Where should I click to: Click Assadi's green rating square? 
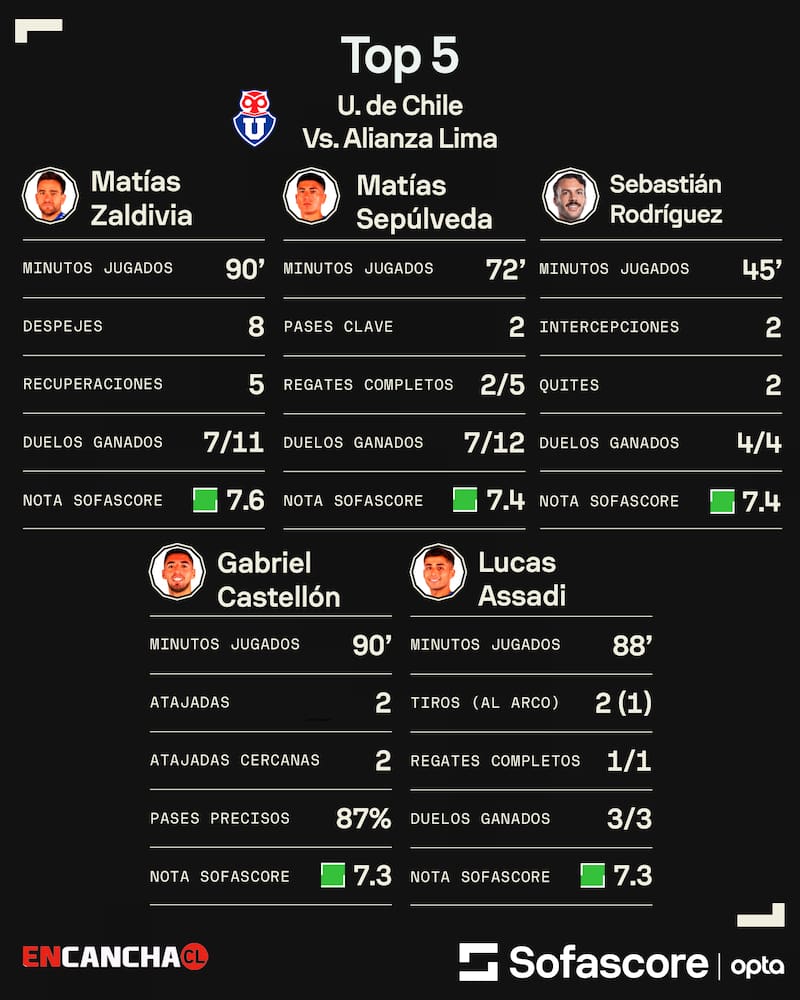click(593, 876)
